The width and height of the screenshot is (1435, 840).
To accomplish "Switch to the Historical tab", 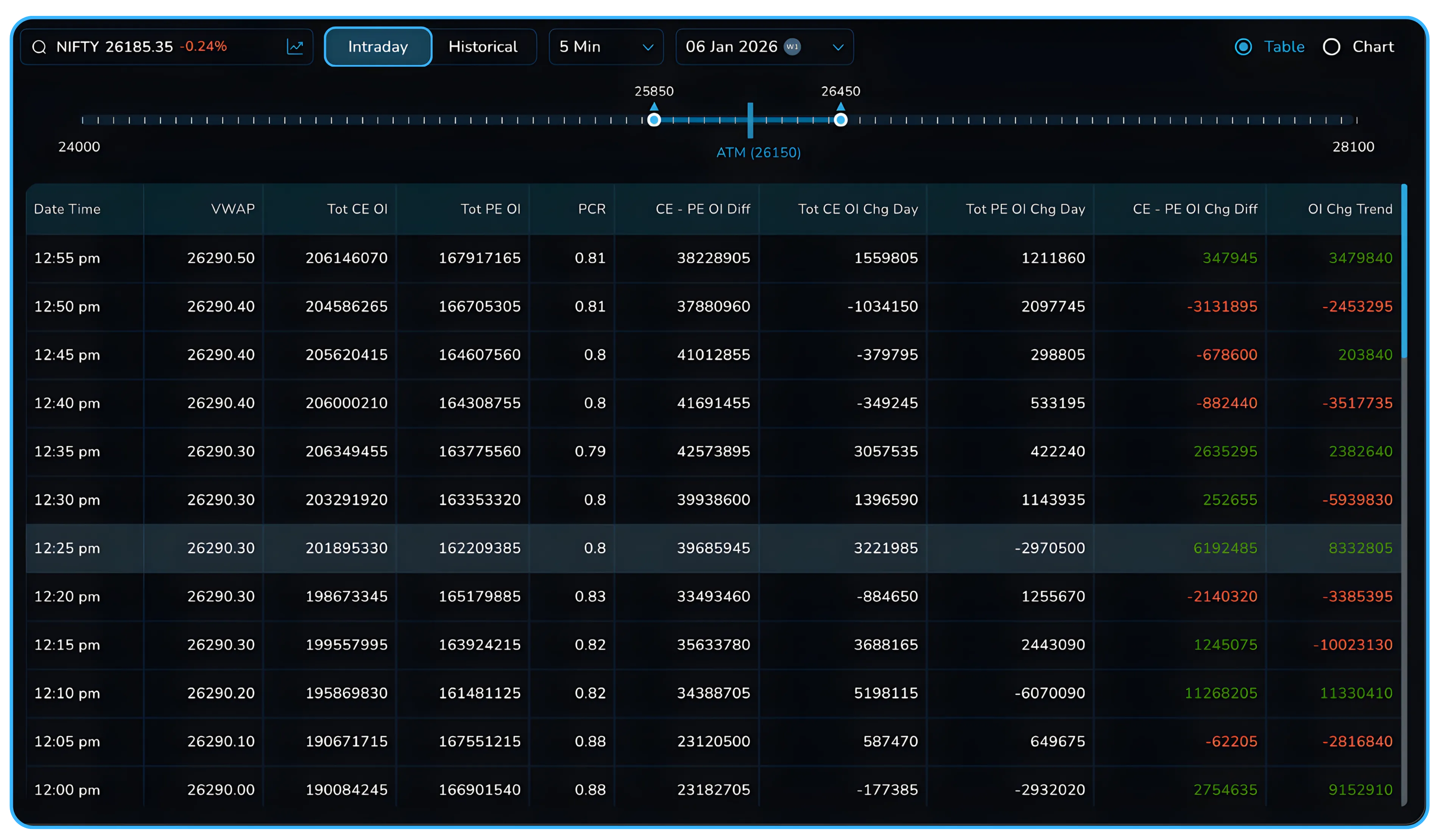I will [483, 47].
